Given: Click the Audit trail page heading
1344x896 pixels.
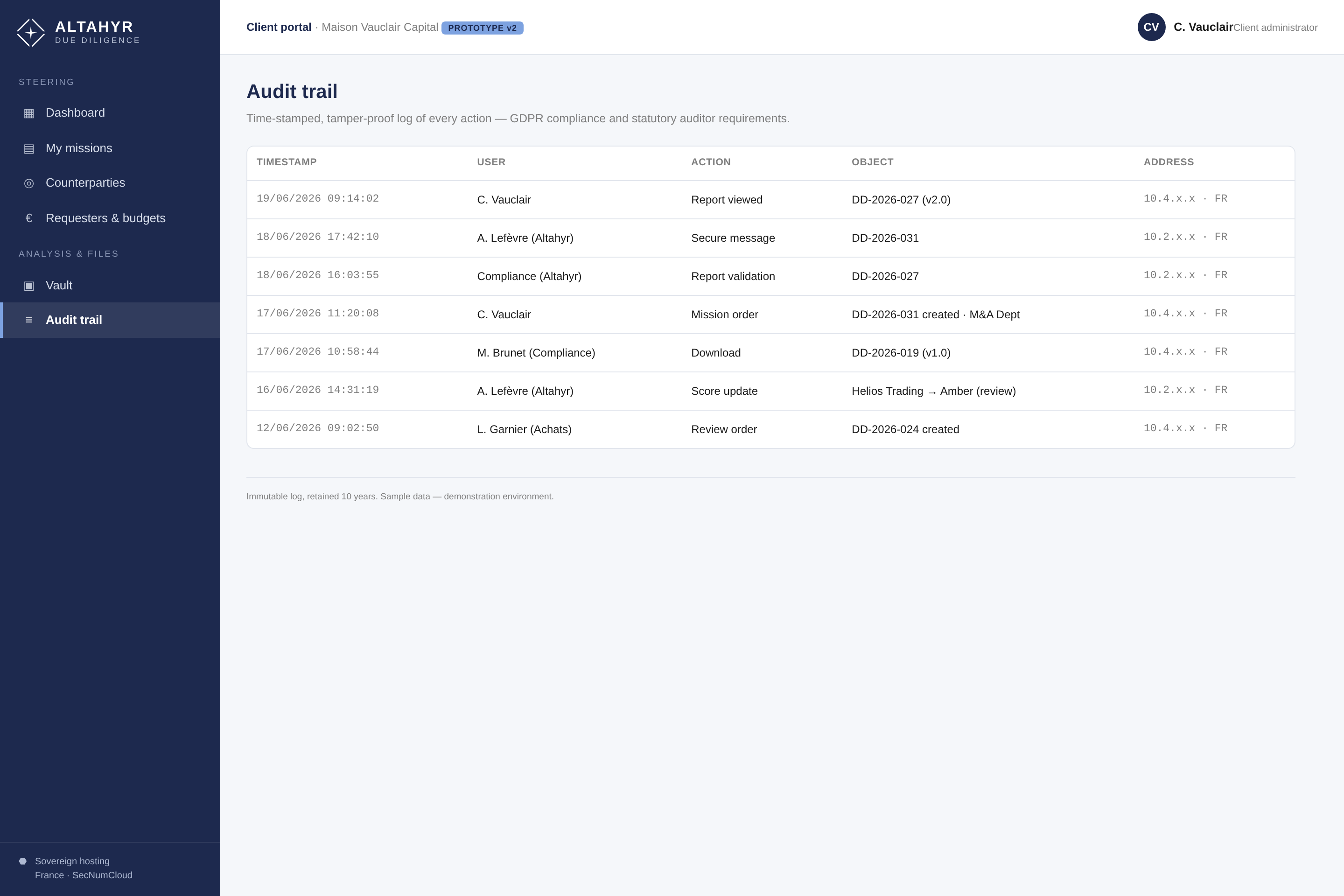Looking at the screenshot, I should (x=292, y=91).
